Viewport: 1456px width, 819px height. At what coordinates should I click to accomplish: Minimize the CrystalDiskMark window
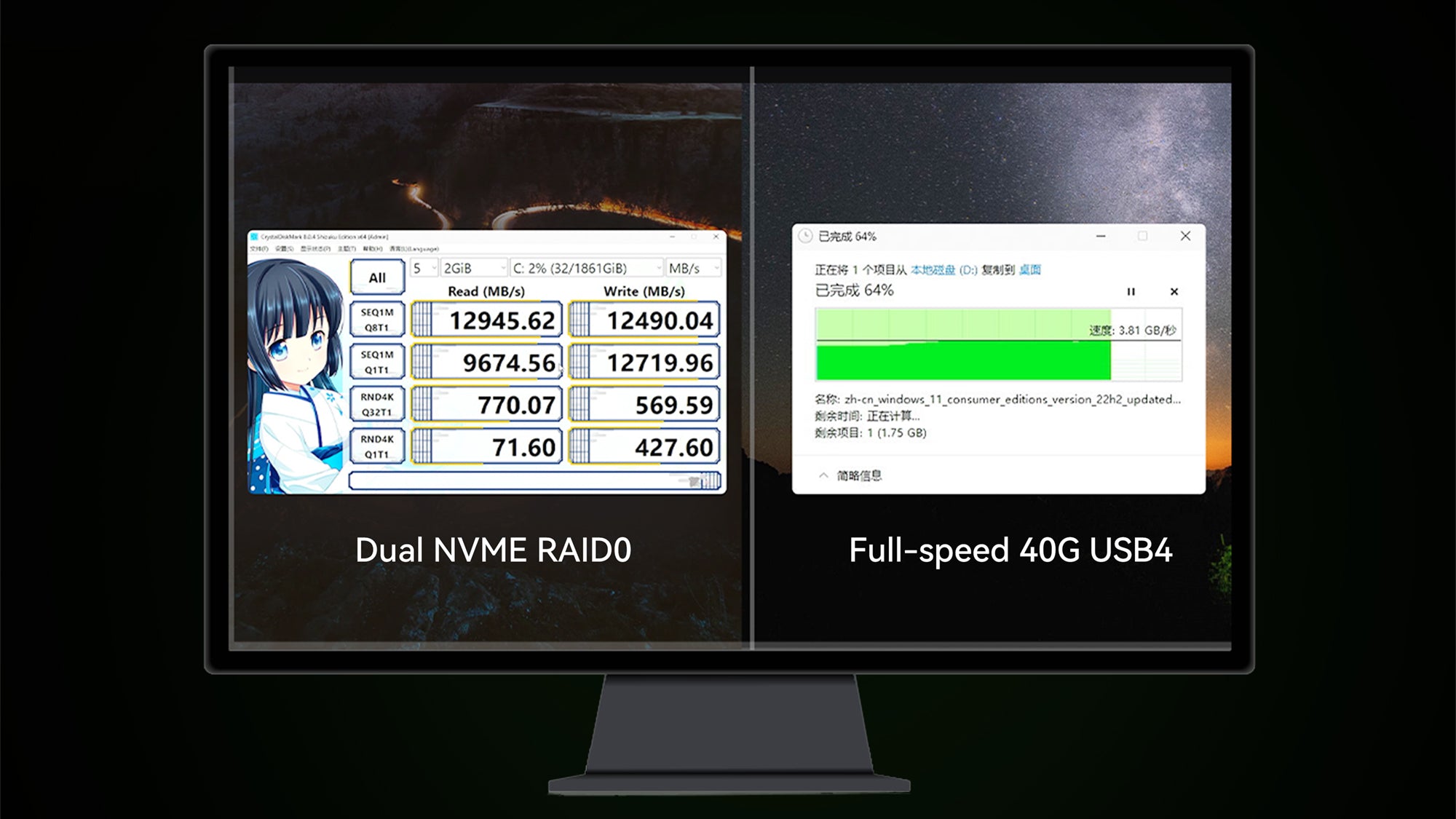tap(672, 237)
